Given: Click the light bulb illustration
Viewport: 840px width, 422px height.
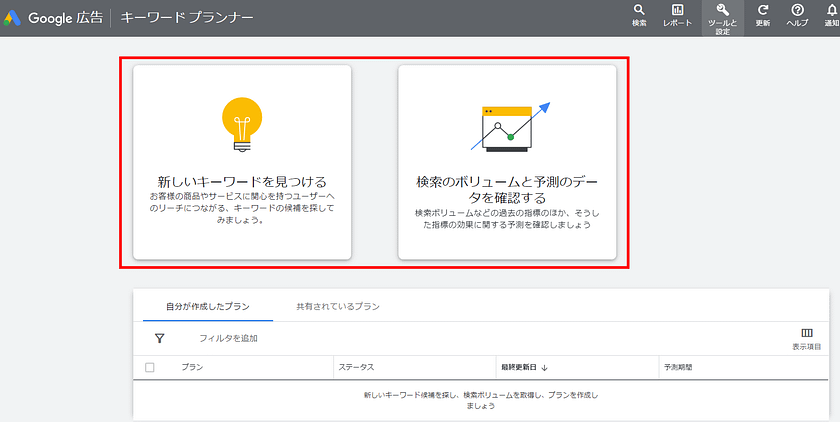Looking at the screenshot, I should [241, 124].
